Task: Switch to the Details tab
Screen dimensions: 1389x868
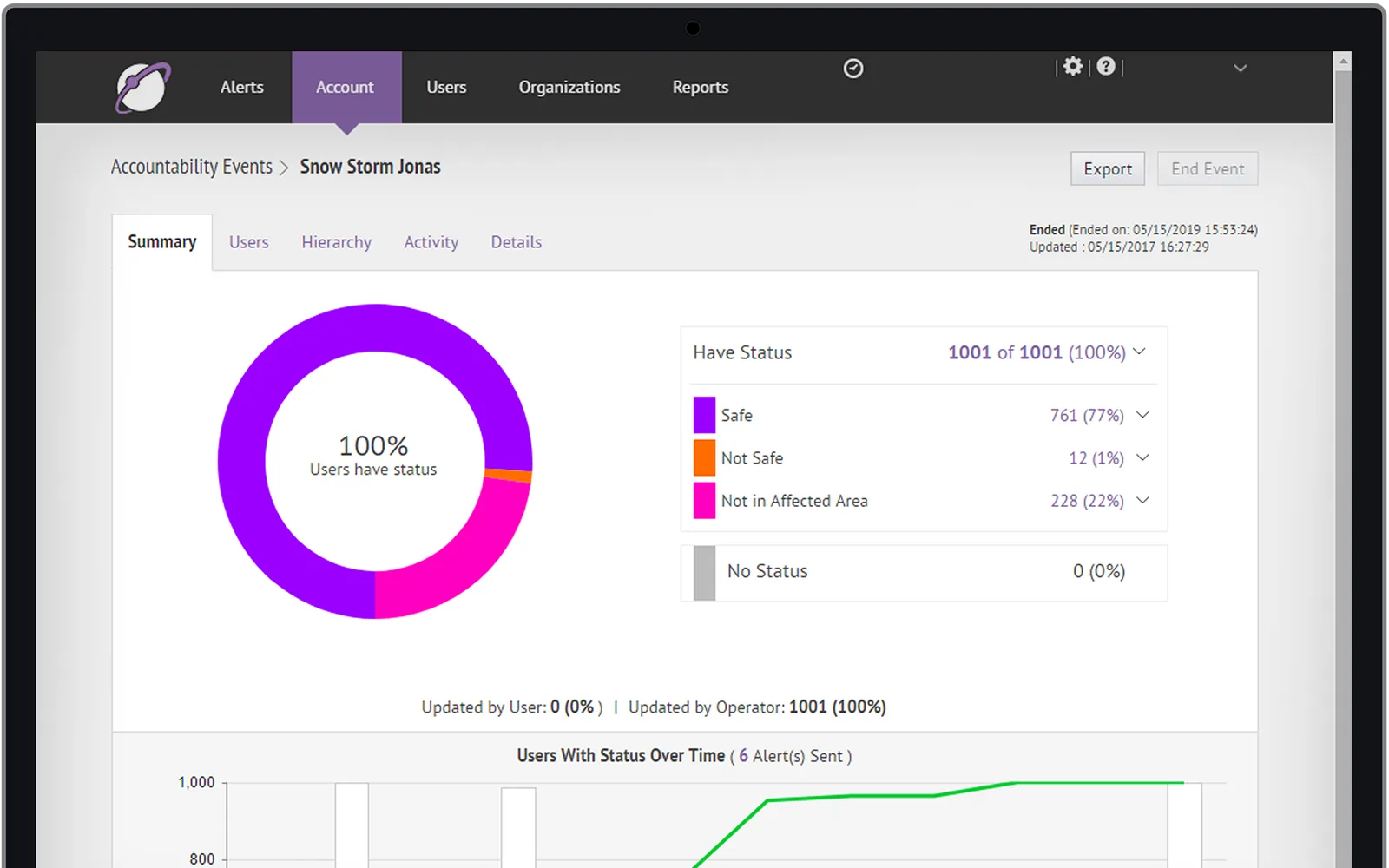Action: tap(517, 242)
